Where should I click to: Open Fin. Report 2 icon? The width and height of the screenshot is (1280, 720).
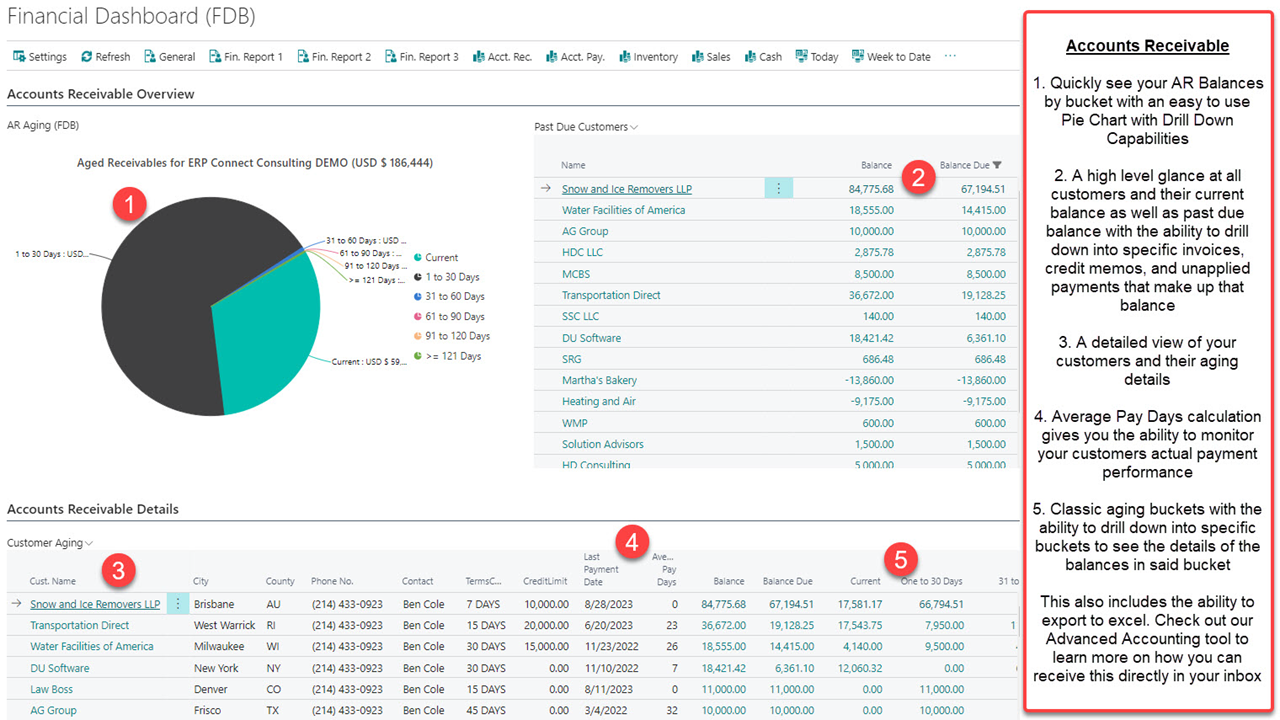click(x=303, y=57)
